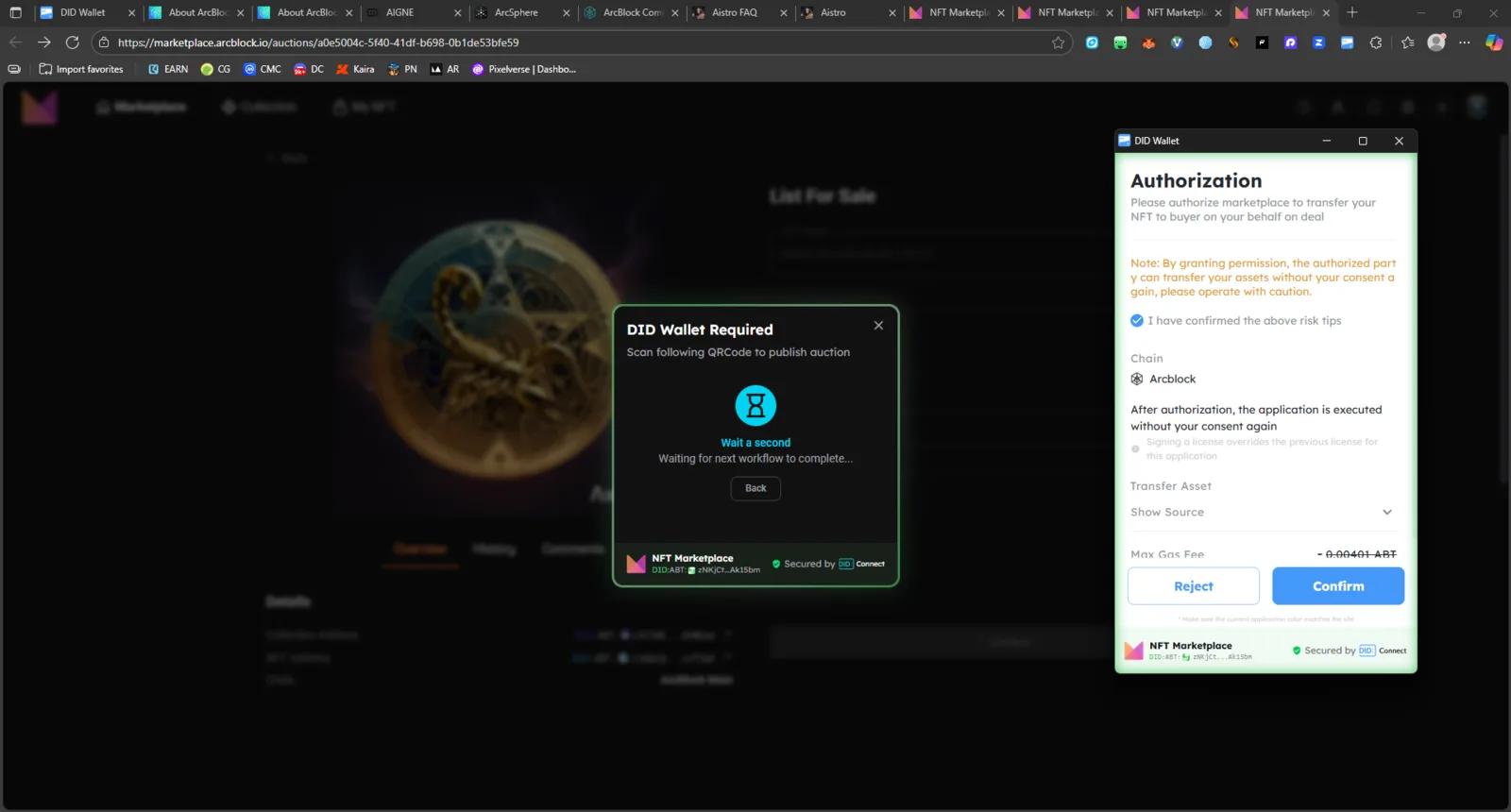Click the hourglass waiting icon
This screenshot has width=1511, height=812.
(x=755, y=406)
